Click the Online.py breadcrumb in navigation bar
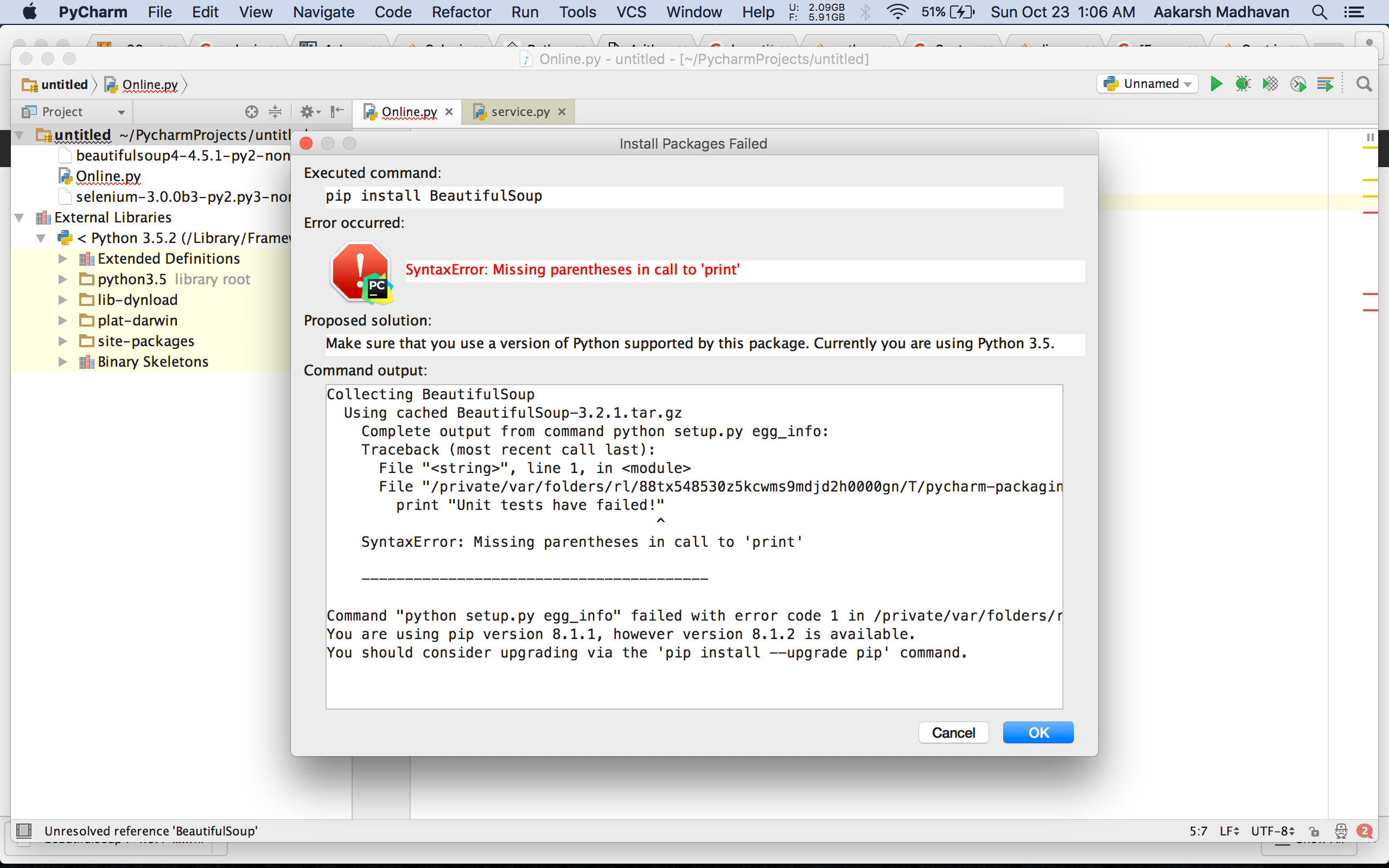This screenshot has height=868, width=1389. click(x=142, y=85)
